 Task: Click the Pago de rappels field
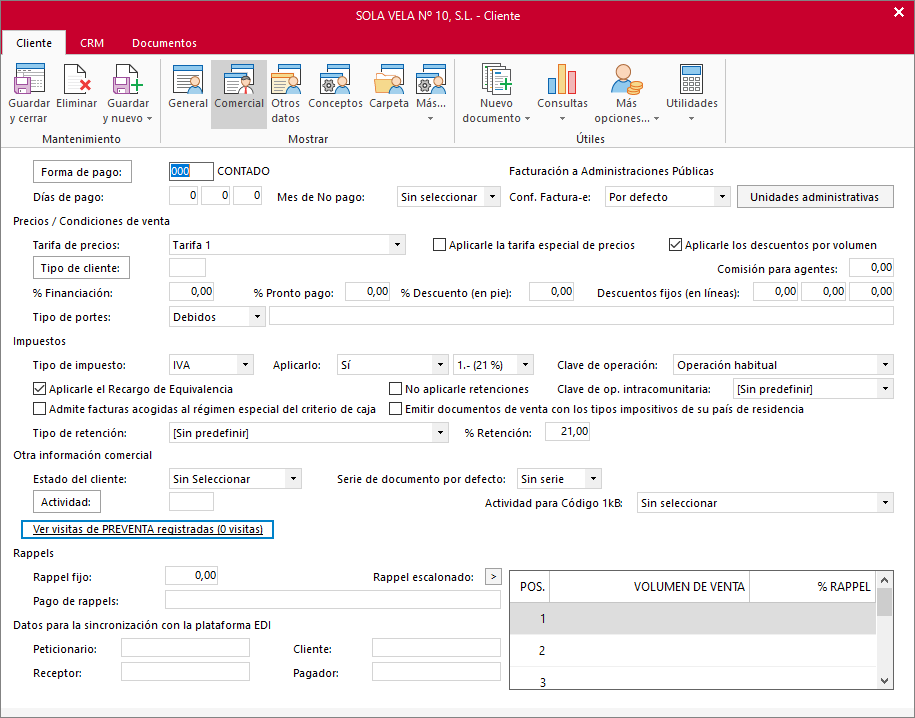333,600
